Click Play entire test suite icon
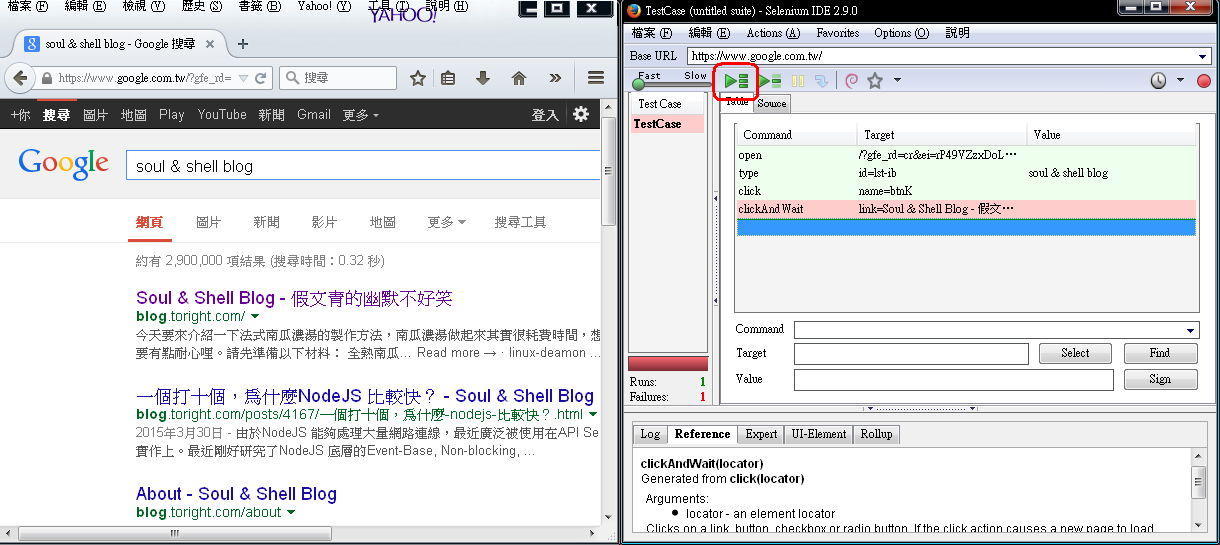Image resolution: width=1220 pixels, height=545 pixels. point(737,81)
